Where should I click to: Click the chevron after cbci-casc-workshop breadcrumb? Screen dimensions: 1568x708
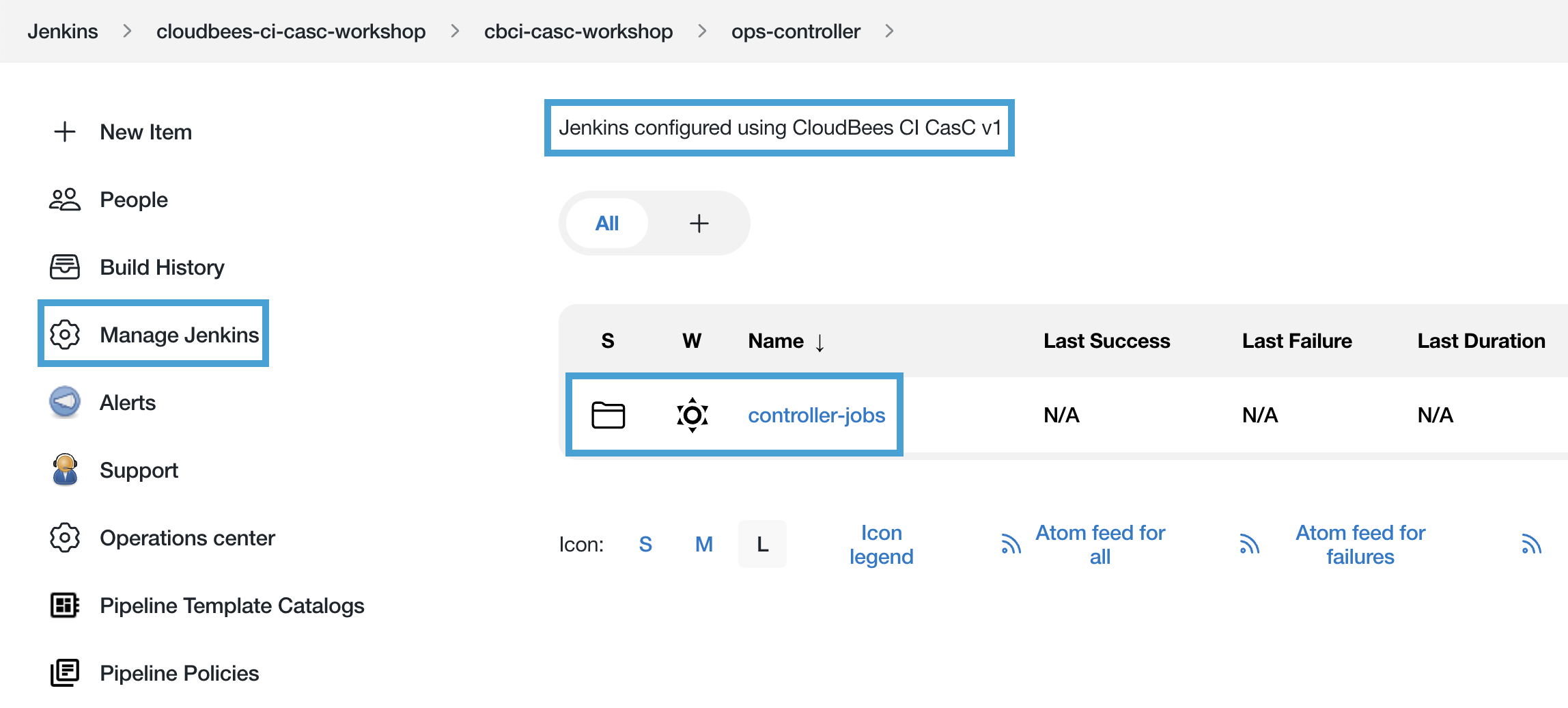[701, 31]
